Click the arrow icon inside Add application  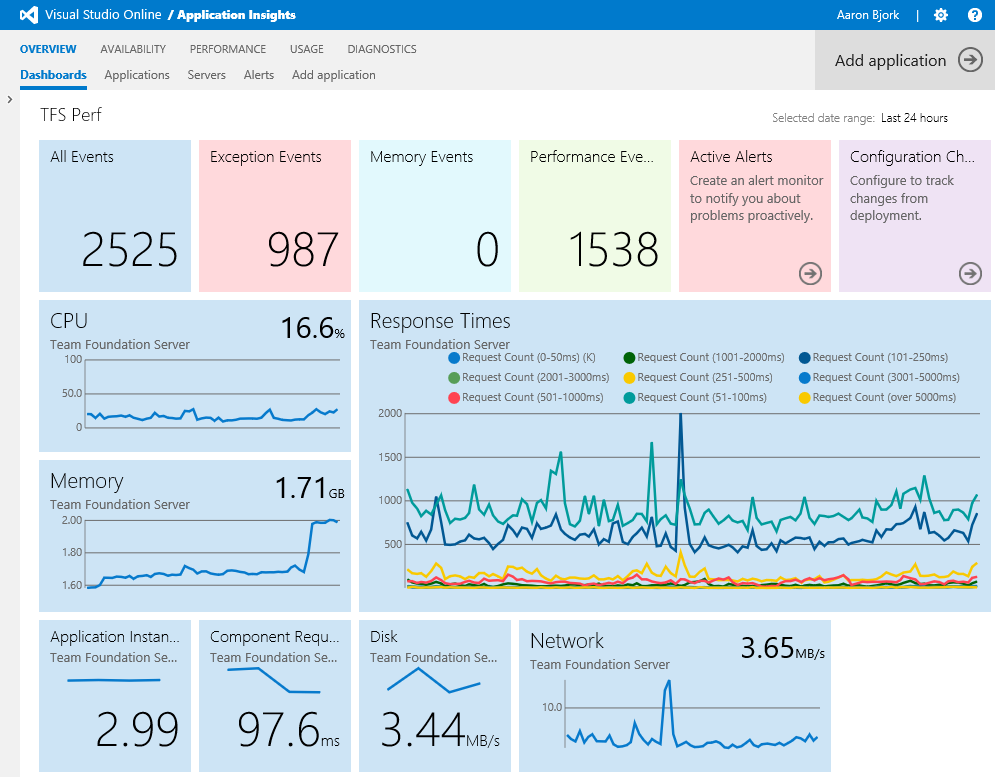[x=969, y=60]
